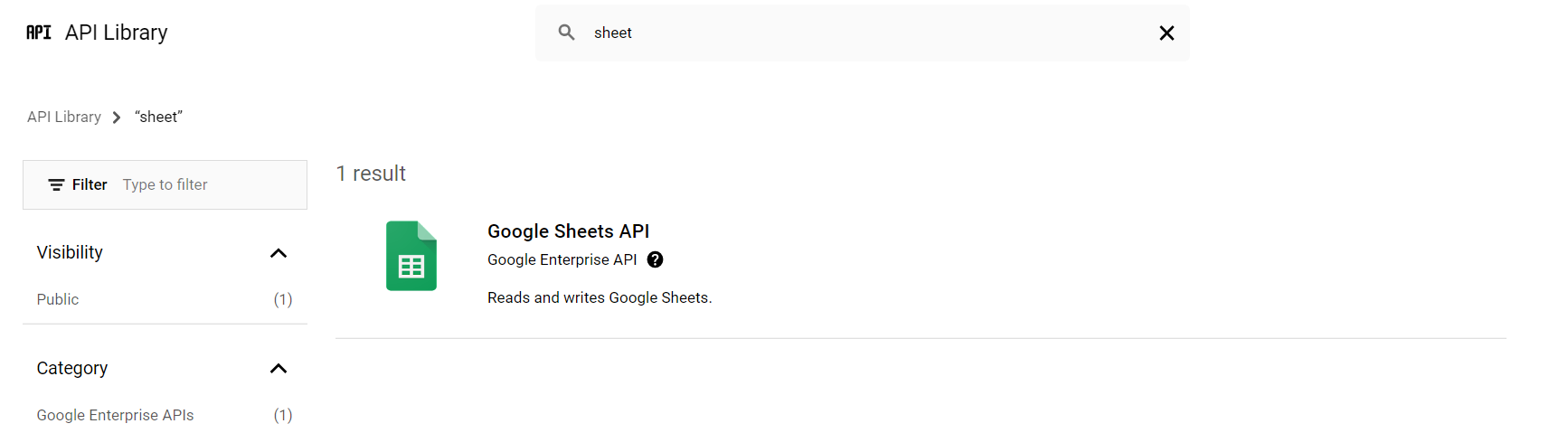Clear the search with the X icon
The width and height of the screenshot is (1568, 433).
pyautogui.click(x=1167, y=33)
